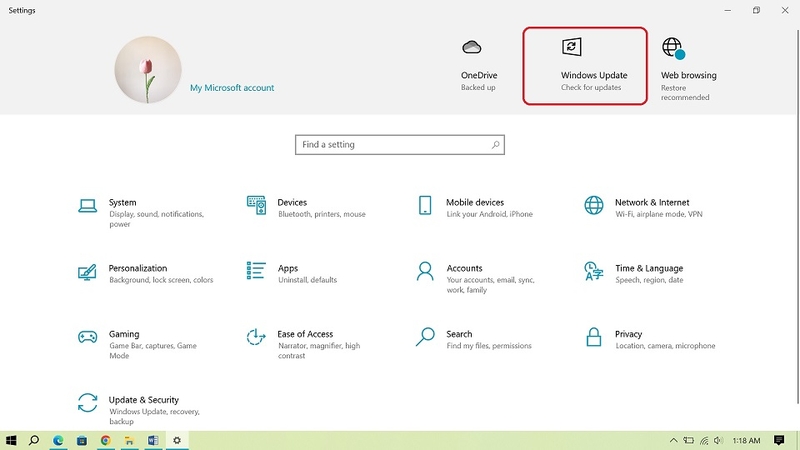The height and width of the screenshot is (450, 800).
Task: Click the Settings window vertical scrollbar
Action: coord(798,216)
